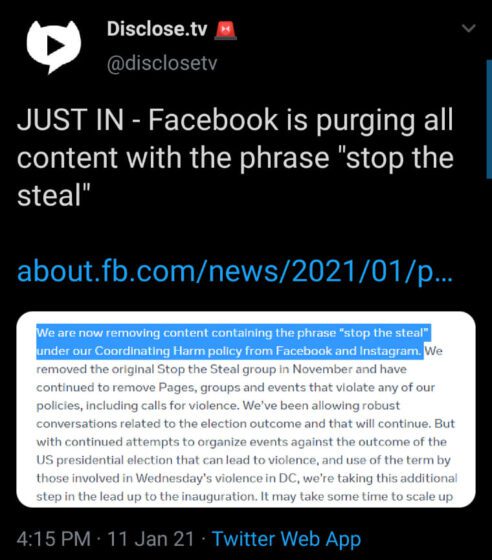Click the red siren emoji beside name
Screen dimensions: 492x560
tap(225, 30)
